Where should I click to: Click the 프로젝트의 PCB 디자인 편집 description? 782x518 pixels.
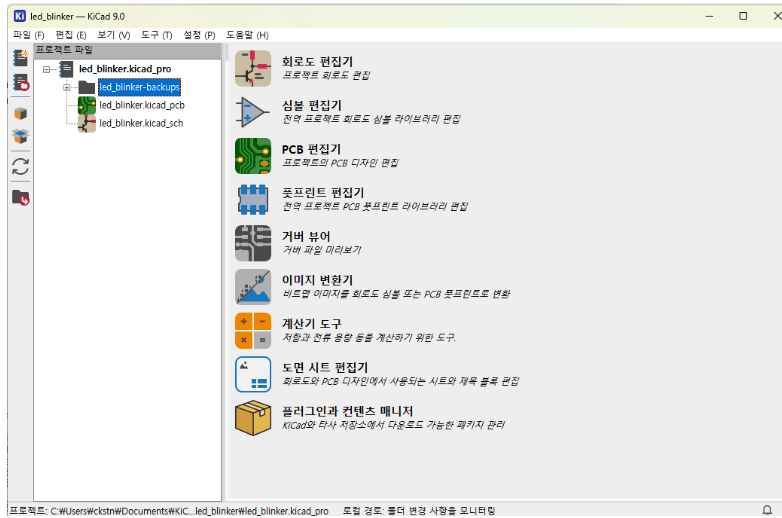(341, 163)
